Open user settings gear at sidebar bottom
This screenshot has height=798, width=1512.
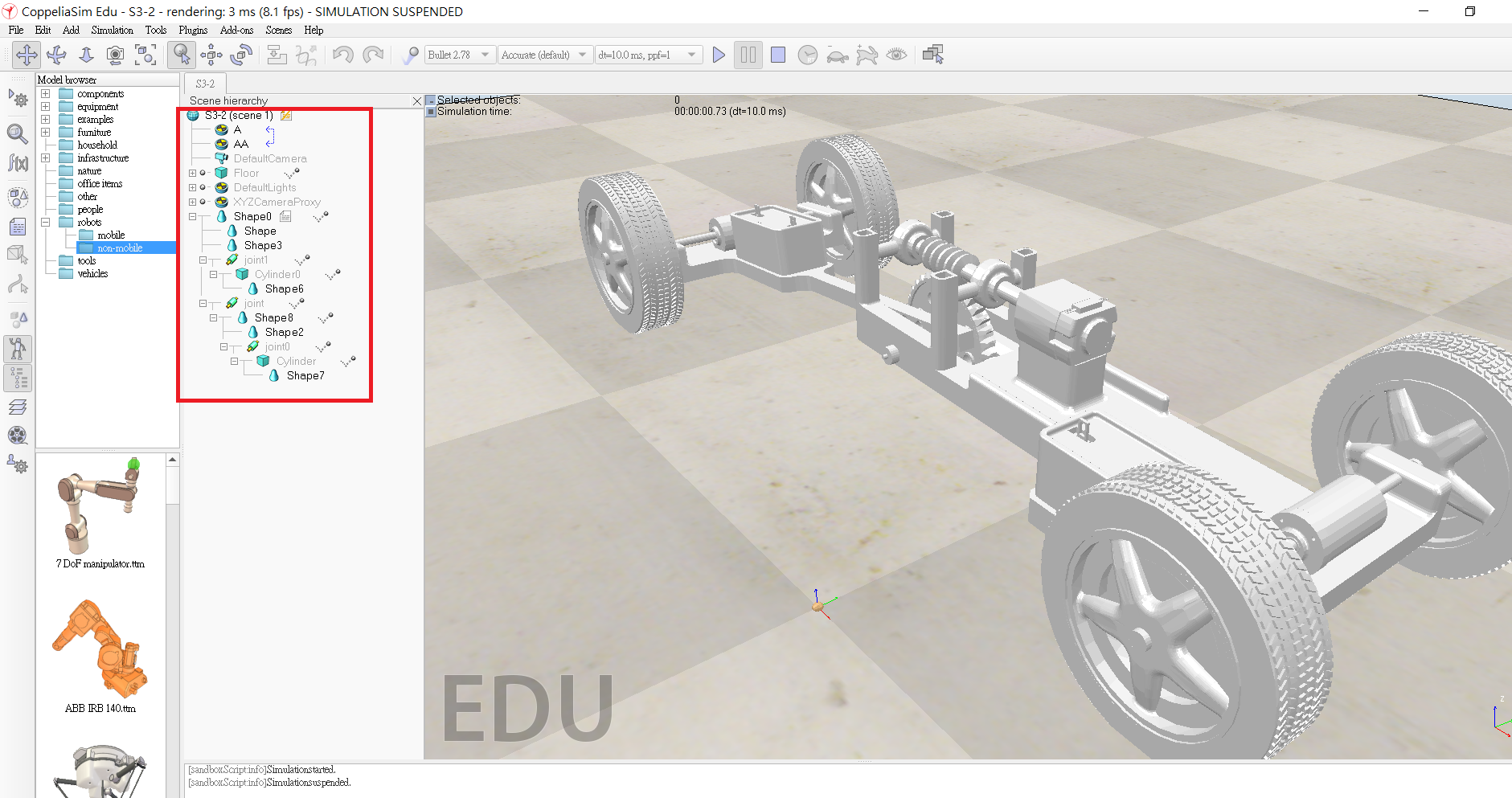point(18,464)
